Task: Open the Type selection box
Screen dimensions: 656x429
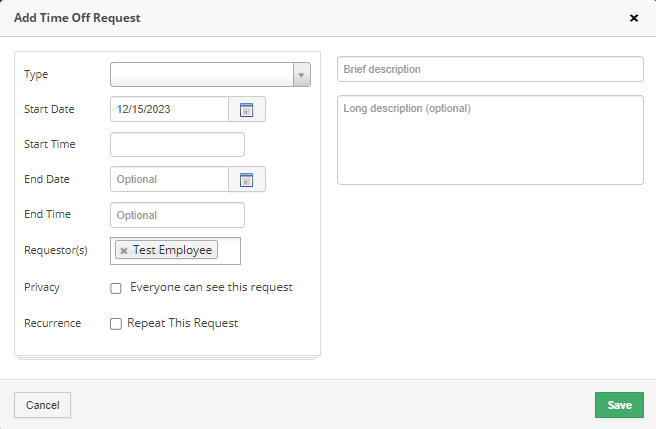Action: coord(210,75)
